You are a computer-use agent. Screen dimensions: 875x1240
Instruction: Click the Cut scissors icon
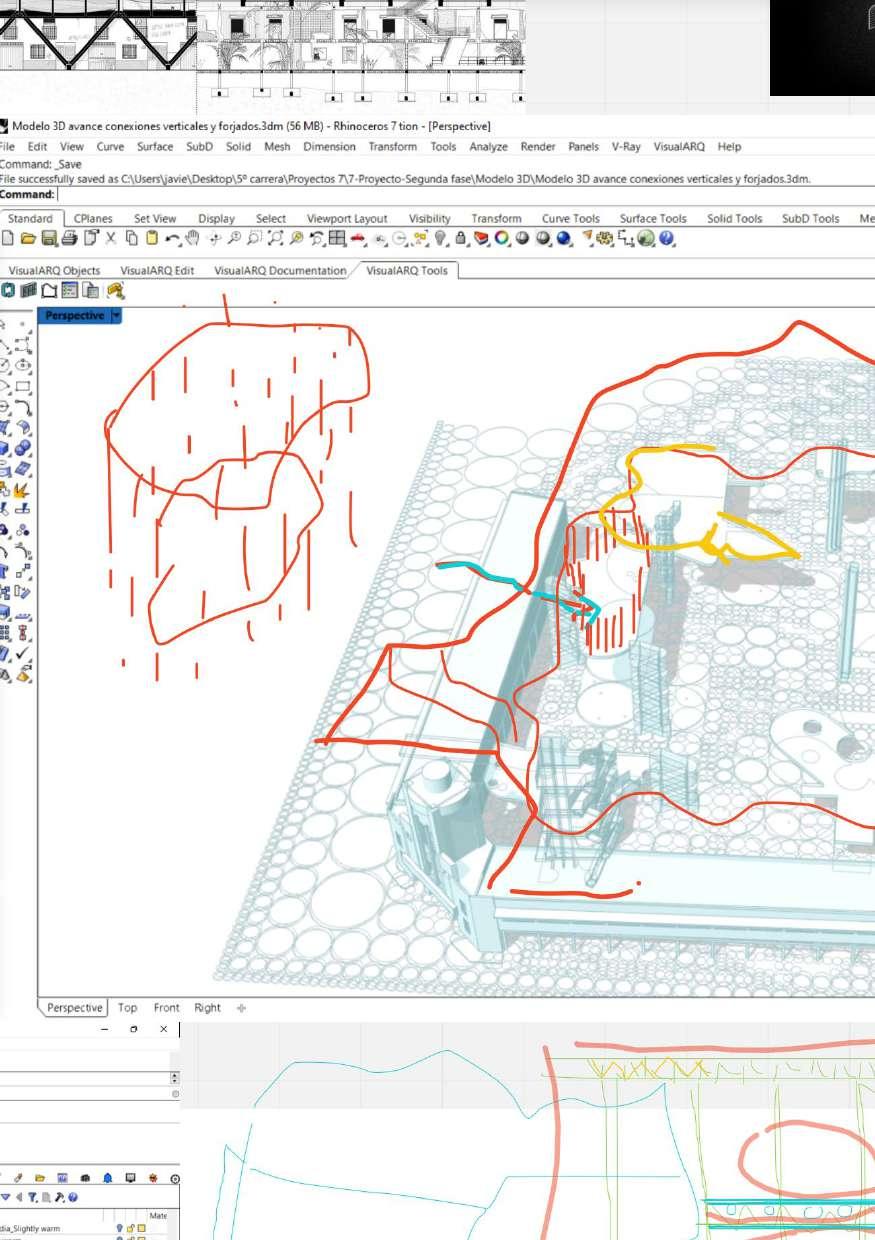(110, 239)
